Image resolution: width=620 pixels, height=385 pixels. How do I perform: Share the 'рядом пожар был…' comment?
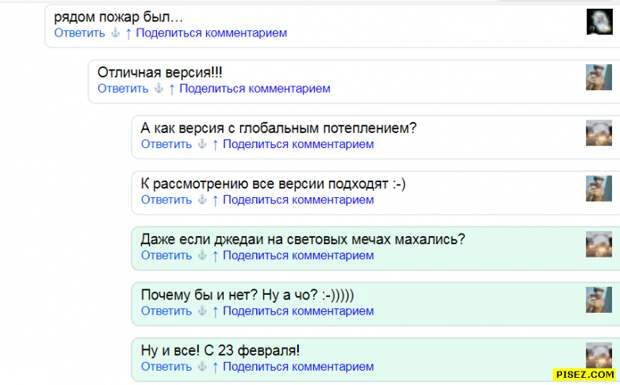(212, 33)
